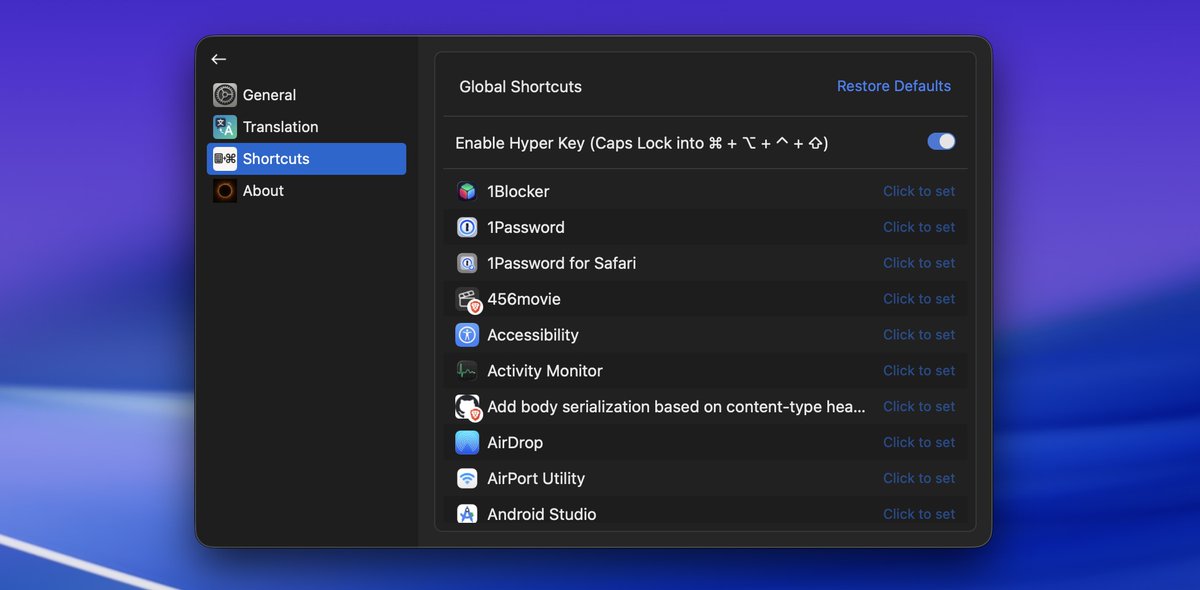Set shortcut for 1Password for Safari
This screenshot has height=590, width=1200.
click(919, 263)
